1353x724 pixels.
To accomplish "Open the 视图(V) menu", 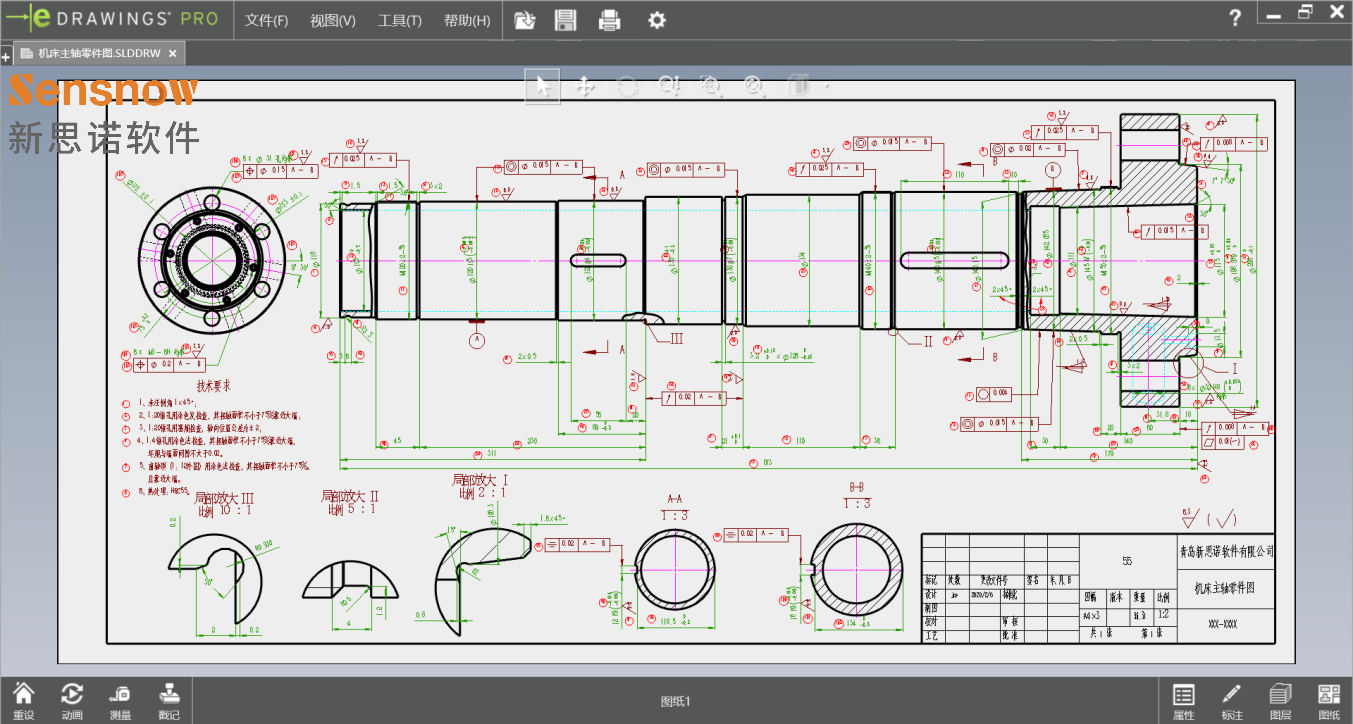I will [x=333, y=20].
